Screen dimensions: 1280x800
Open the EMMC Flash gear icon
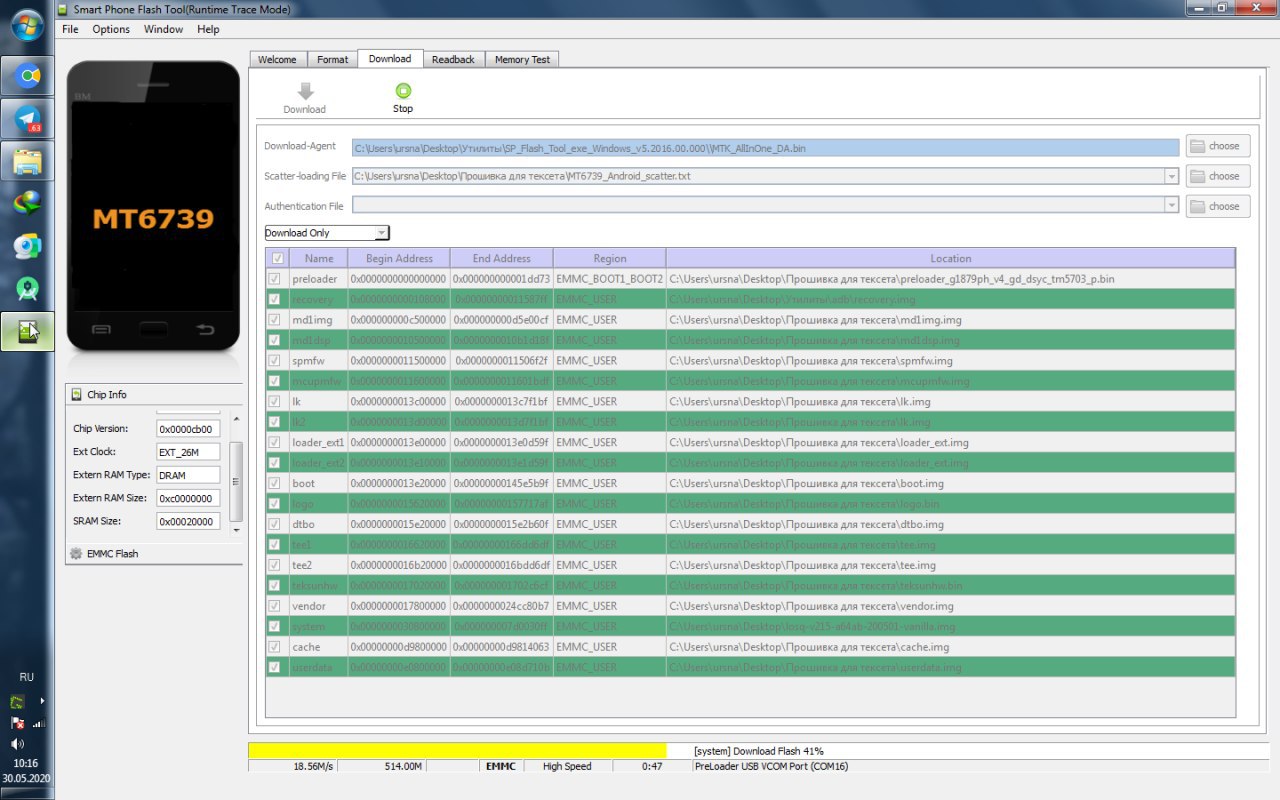pos(76,553)
